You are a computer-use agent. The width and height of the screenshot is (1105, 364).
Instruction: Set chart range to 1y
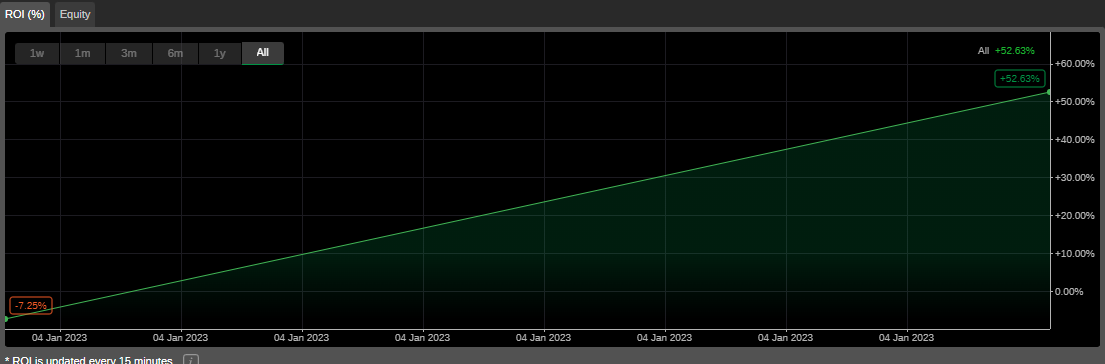[220, 53]
